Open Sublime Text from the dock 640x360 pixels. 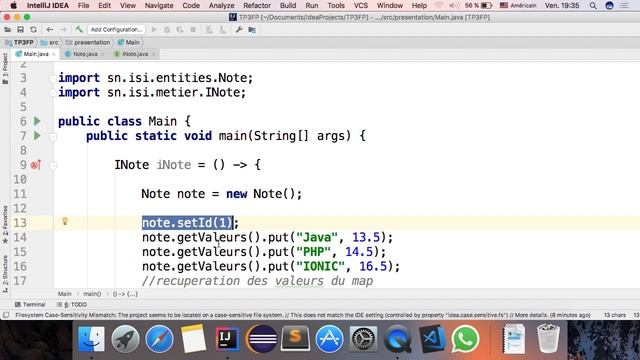296,339
